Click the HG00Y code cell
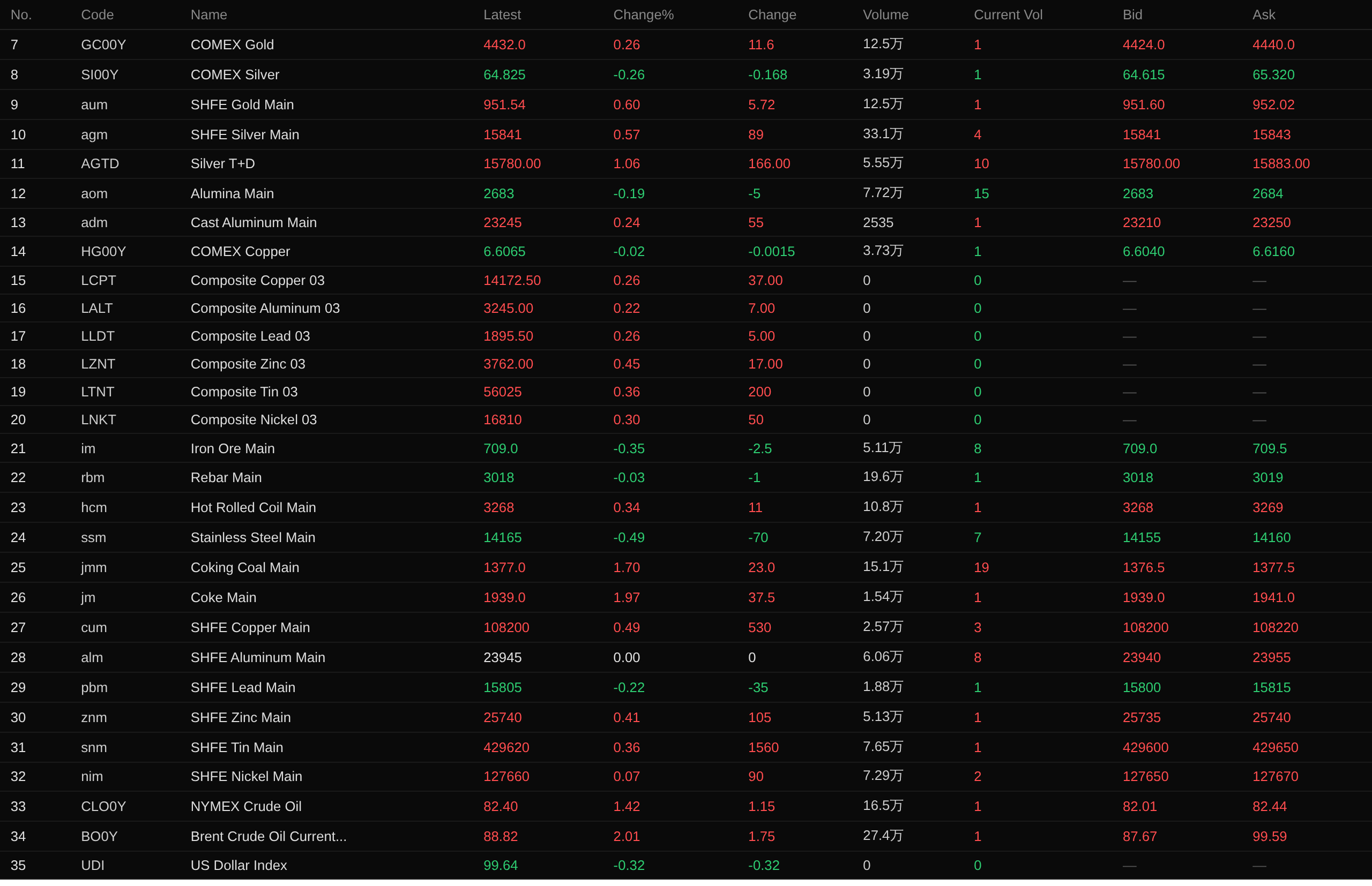 pyautogui.click(x=103, y=251)
